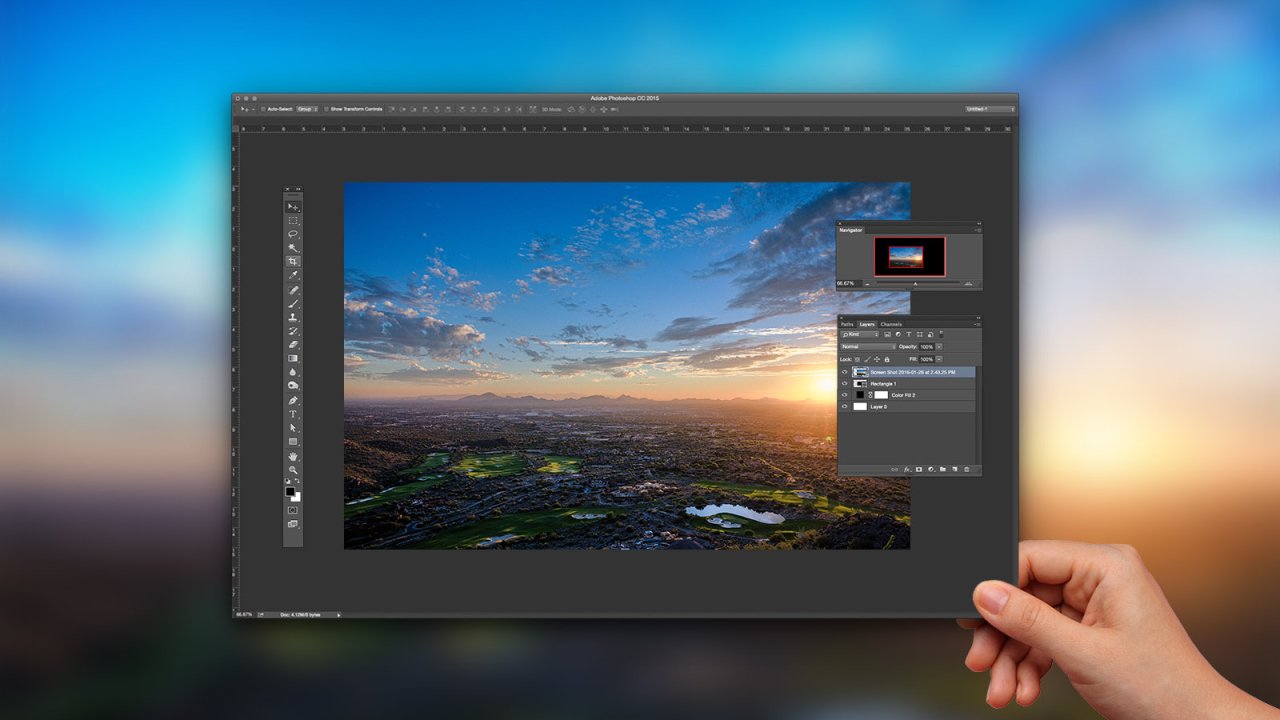This screenshot has width=1280, height=720.
Task: Open the Opacity dropdown
Action: [x=939, y=347]
